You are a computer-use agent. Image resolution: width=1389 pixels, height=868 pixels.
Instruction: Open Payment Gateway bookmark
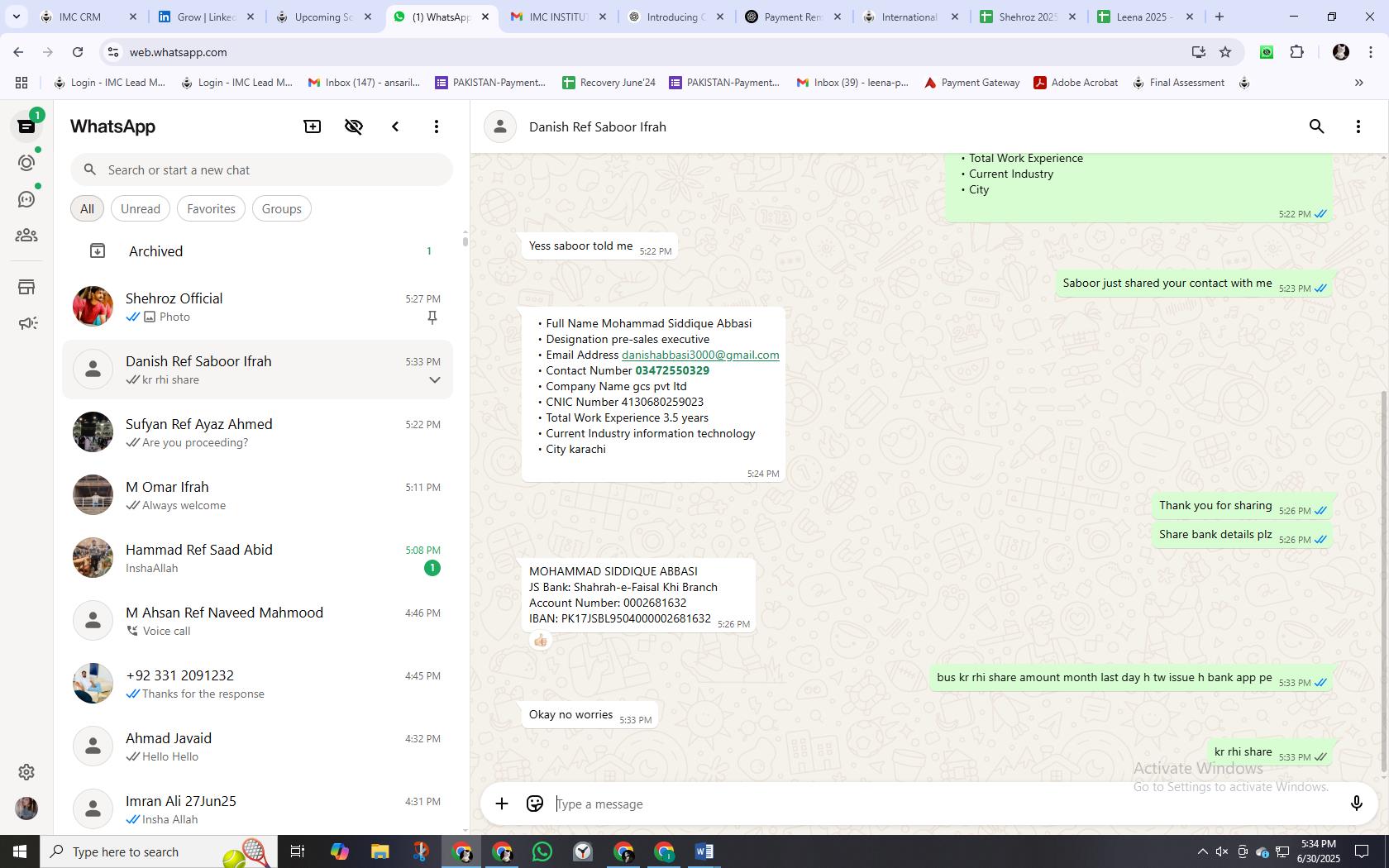point(971,83)
